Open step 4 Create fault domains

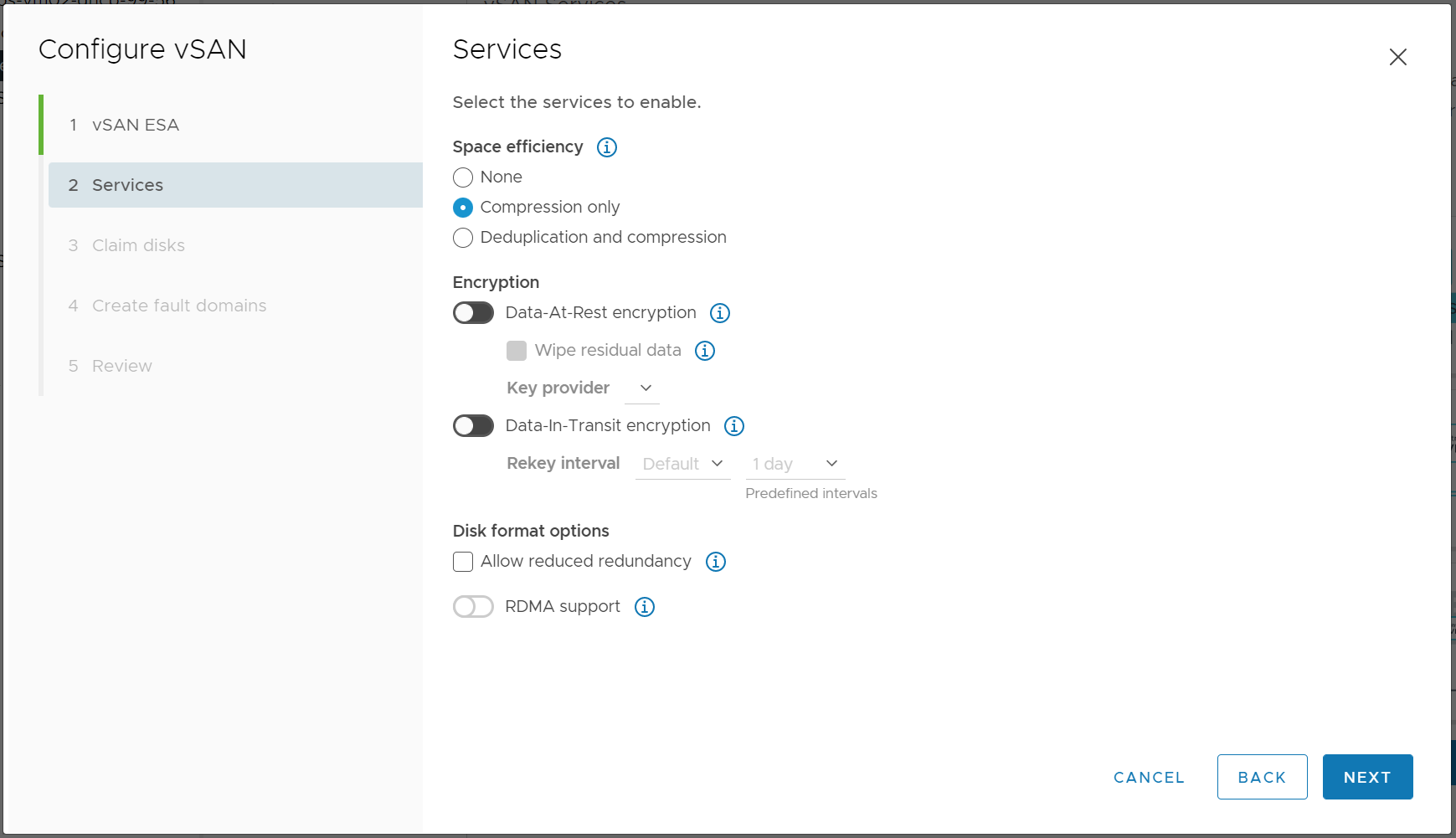click(x=235, y=306)
